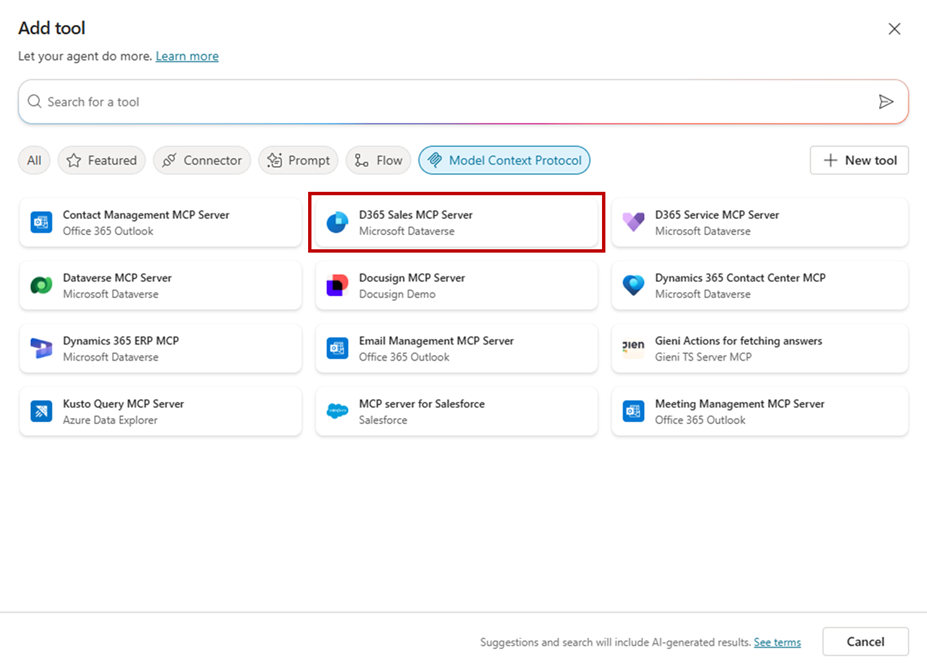Click the D365 Sales MCP Server icon
This screenshot has width=927, height=664.
[x=337, y=222]
